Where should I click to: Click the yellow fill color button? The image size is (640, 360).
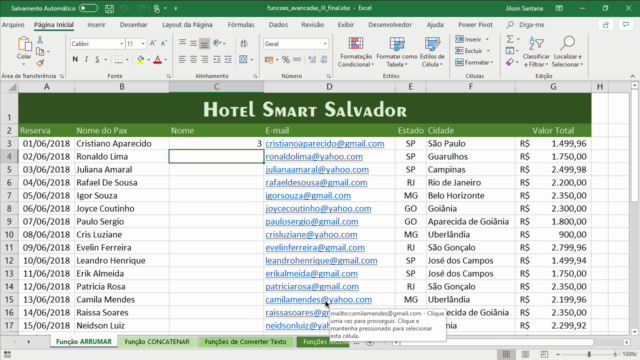pos(140,60)
